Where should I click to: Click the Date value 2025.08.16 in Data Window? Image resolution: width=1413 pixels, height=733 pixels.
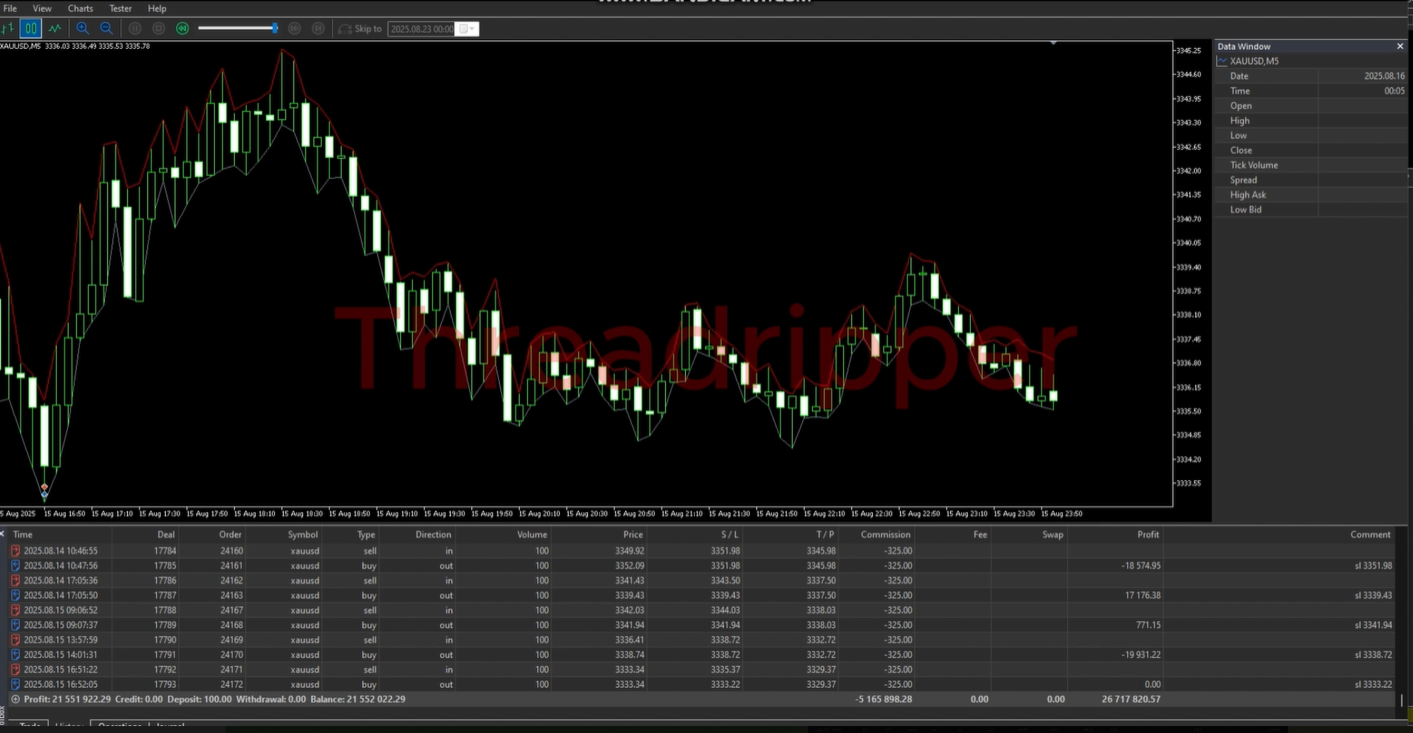[1384, 76]
